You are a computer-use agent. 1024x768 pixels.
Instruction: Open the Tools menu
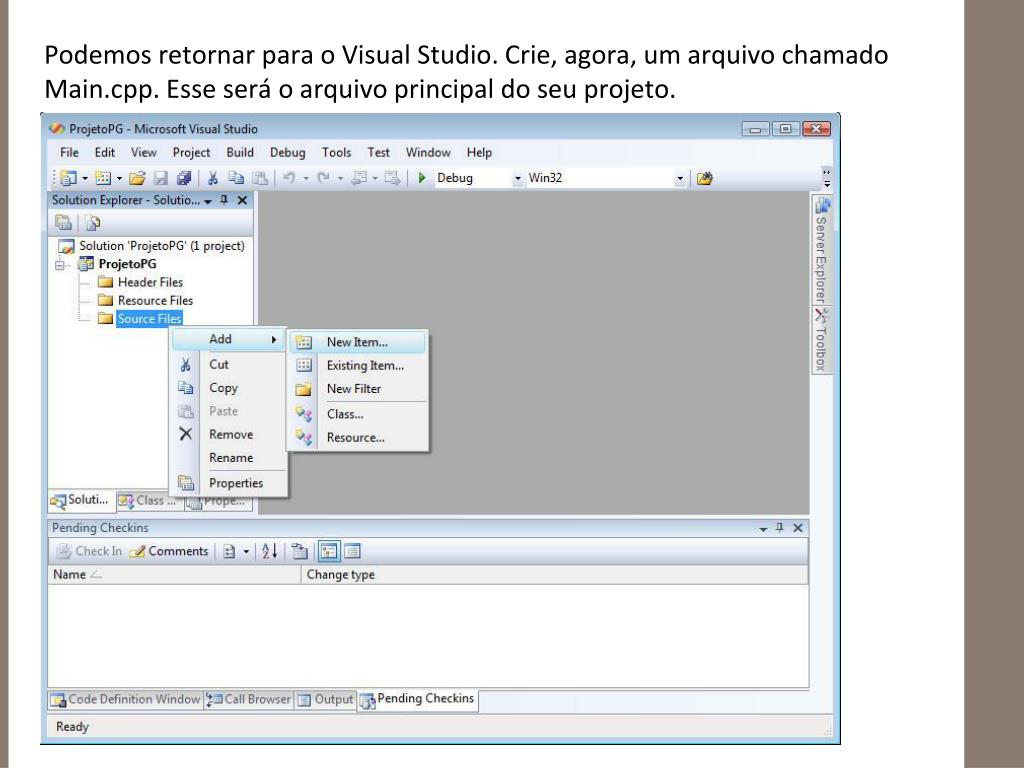(x=336, y=152)
